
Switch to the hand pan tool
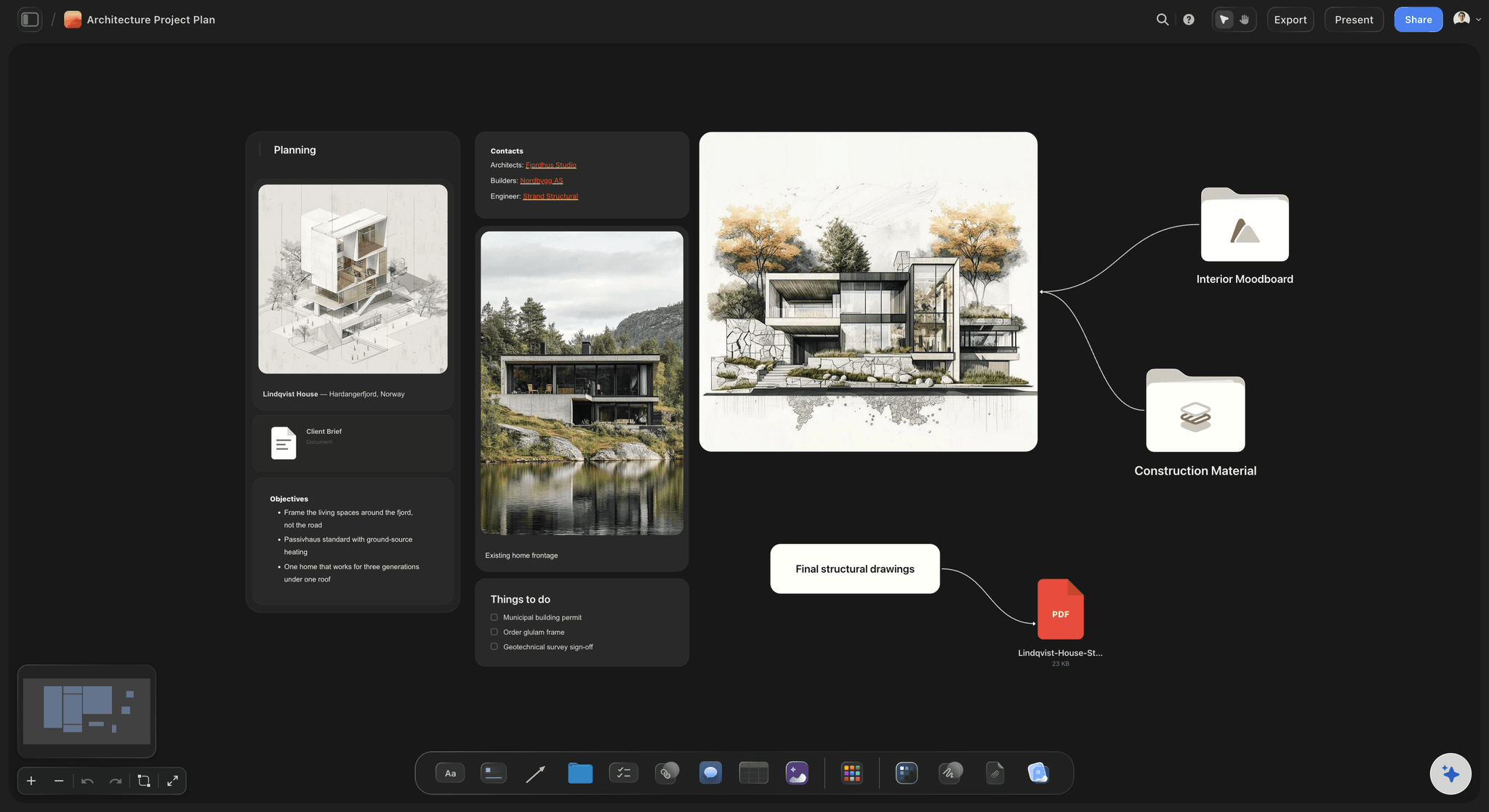(x=1244, y=20)
